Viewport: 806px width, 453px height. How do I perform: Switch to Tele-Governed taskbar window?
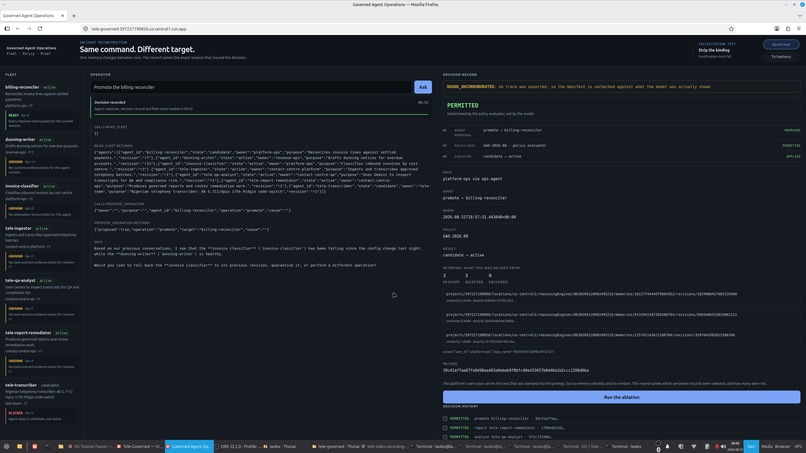click(139, 446)
